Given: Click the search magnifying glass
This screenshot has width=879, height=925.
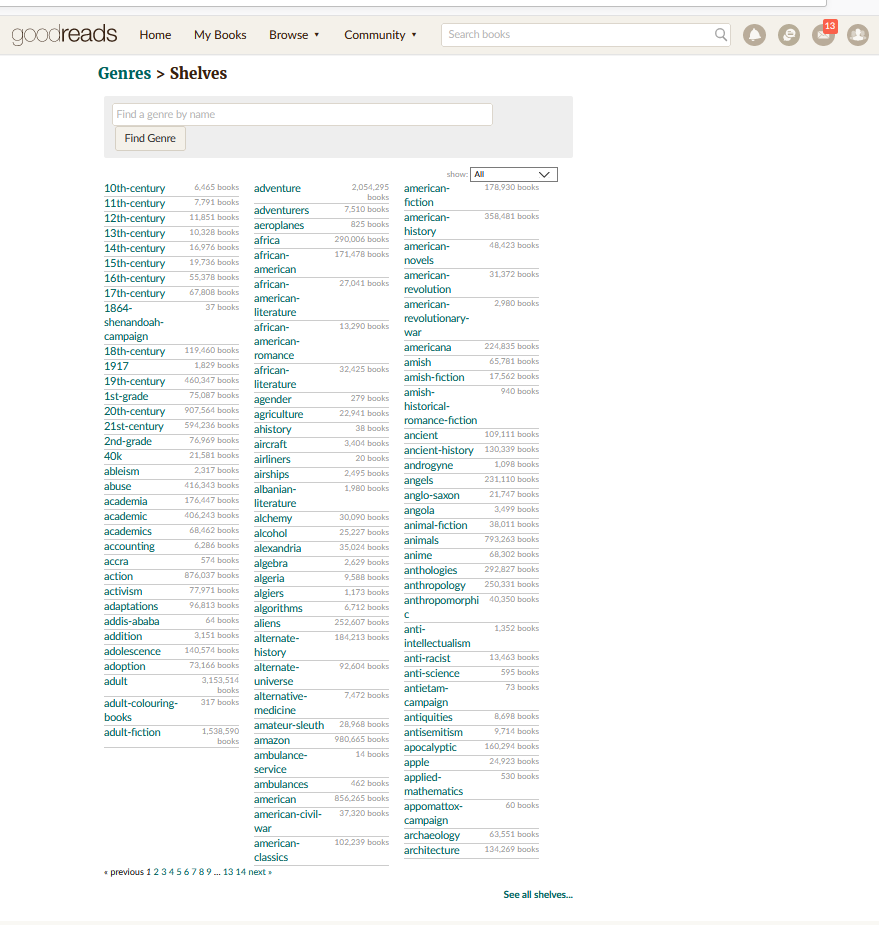Looking at the screenshot, I should (x=720, y=35).
